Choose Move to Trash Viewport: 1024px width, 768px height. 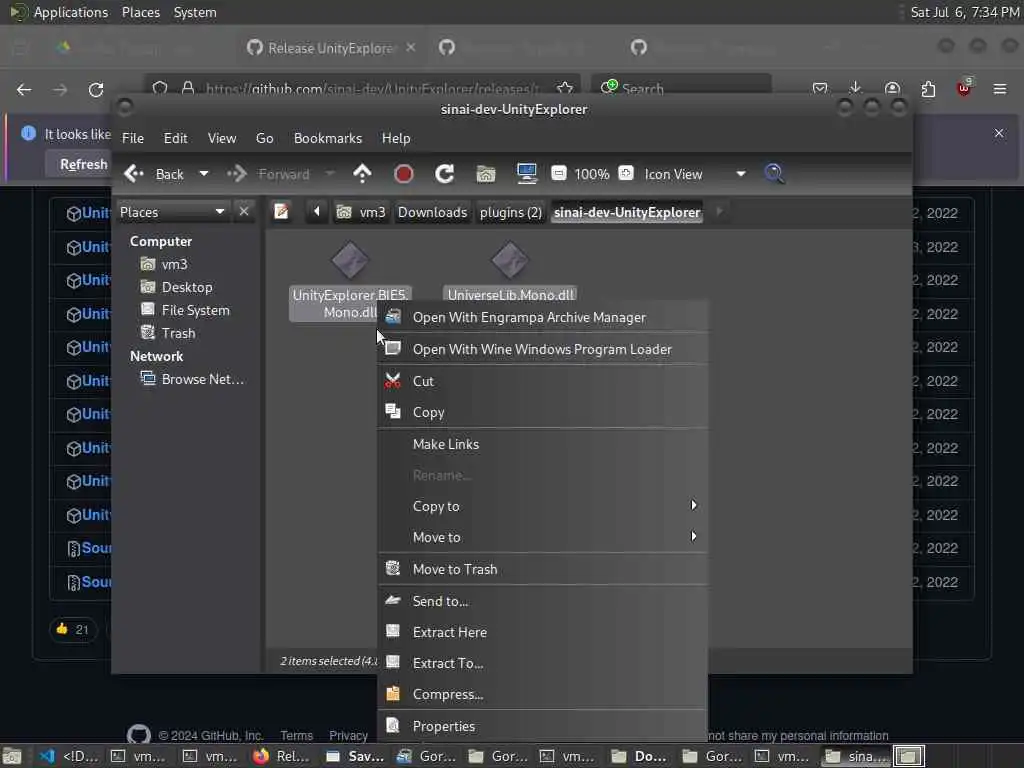543,569
